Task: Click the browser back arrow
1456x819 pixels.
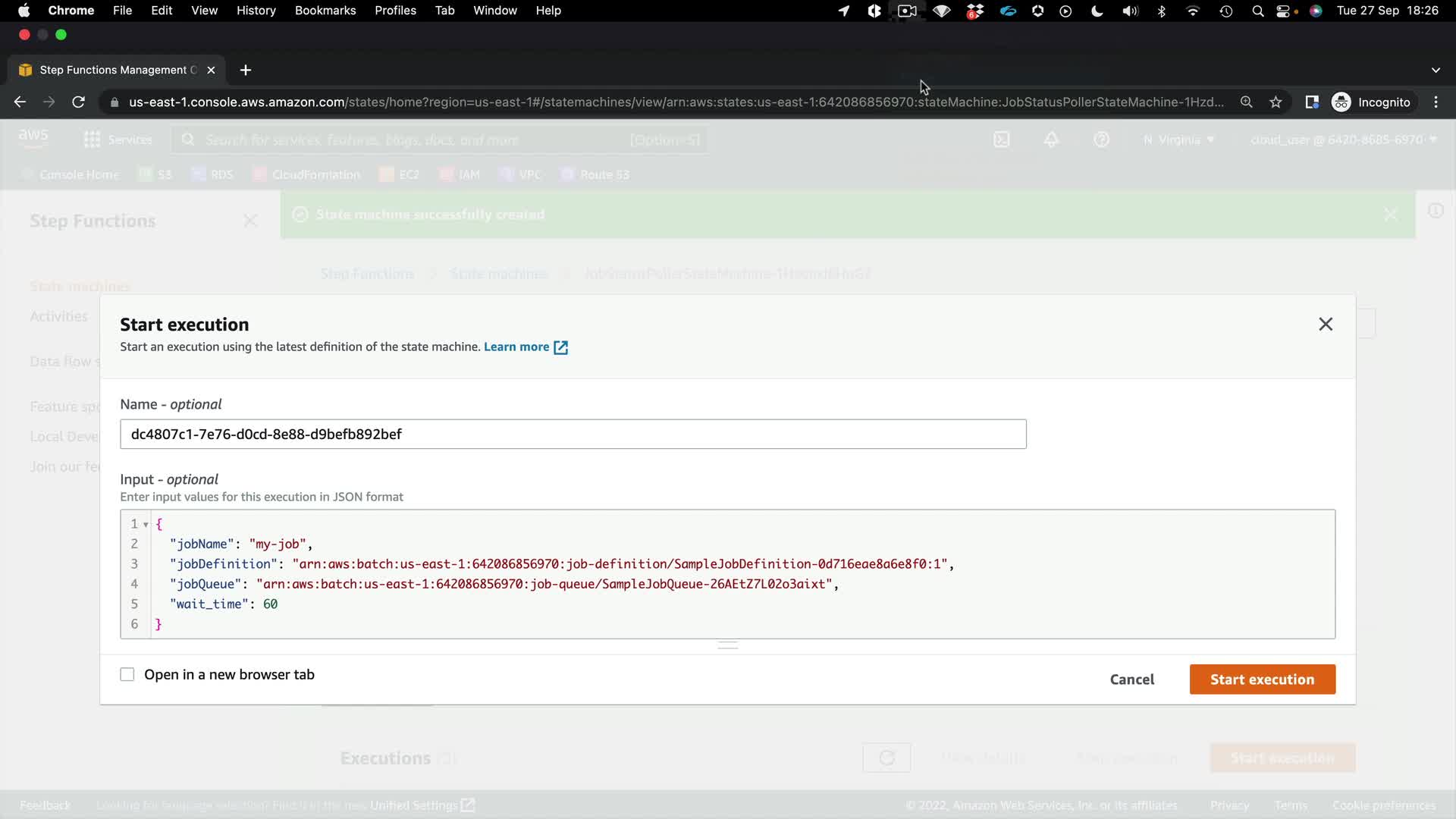Action: pos(20,102)
